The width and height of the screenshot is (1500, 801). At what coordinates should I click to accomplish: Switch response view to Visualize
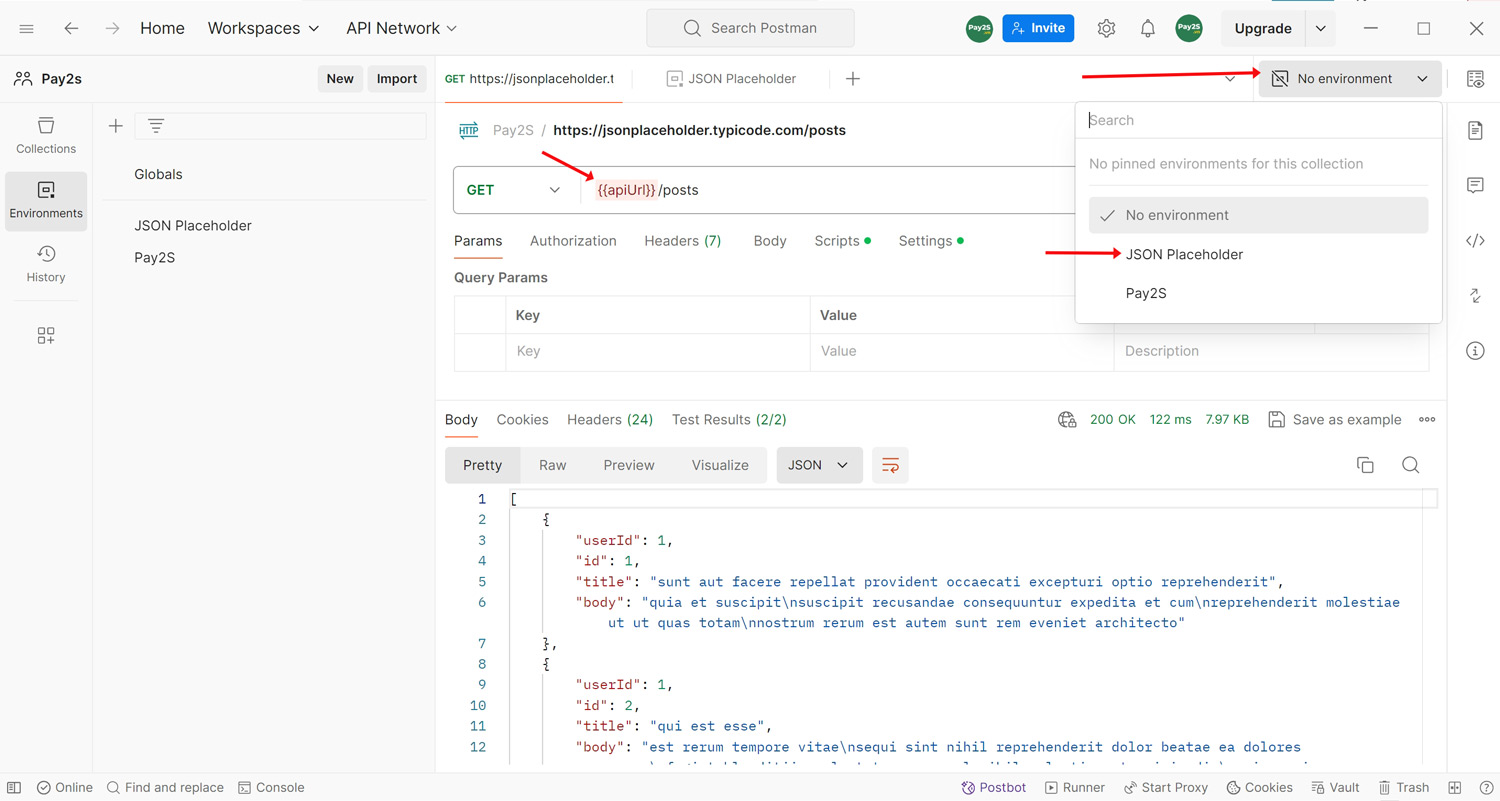click(720, 465)
